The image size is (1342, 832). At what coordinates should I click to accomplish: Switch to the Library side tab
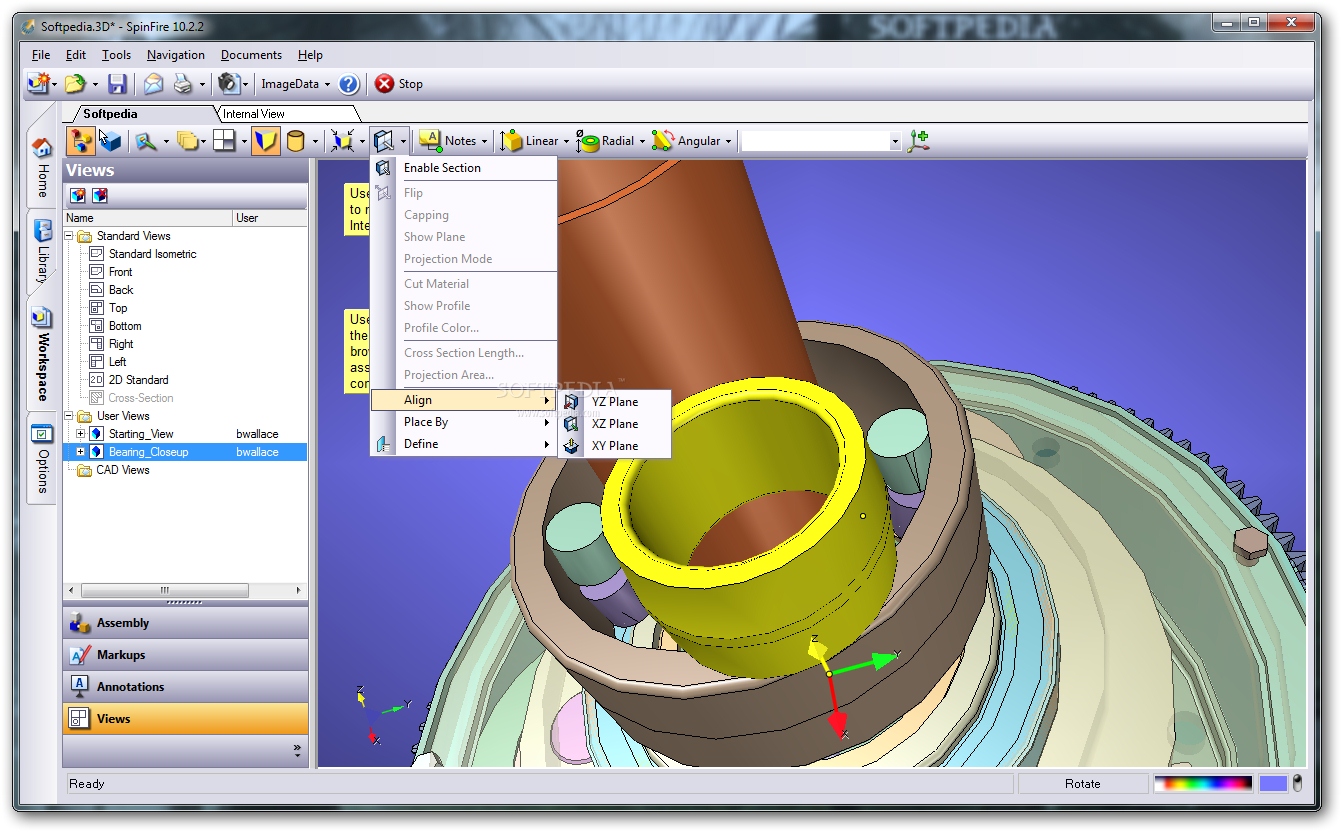[x=42, y=253]
